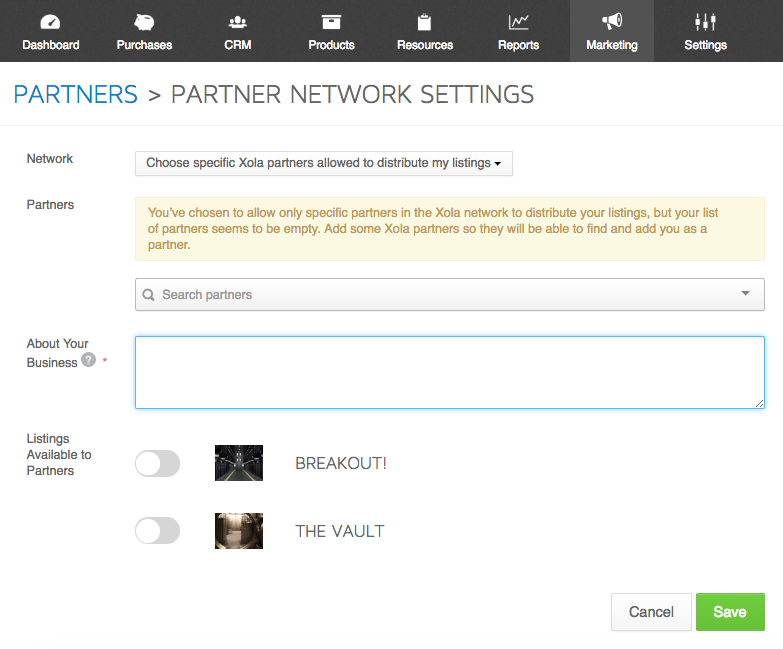Click THE VAULT listing title
Screen dimensions: 783x649
[x=340, y=531]
